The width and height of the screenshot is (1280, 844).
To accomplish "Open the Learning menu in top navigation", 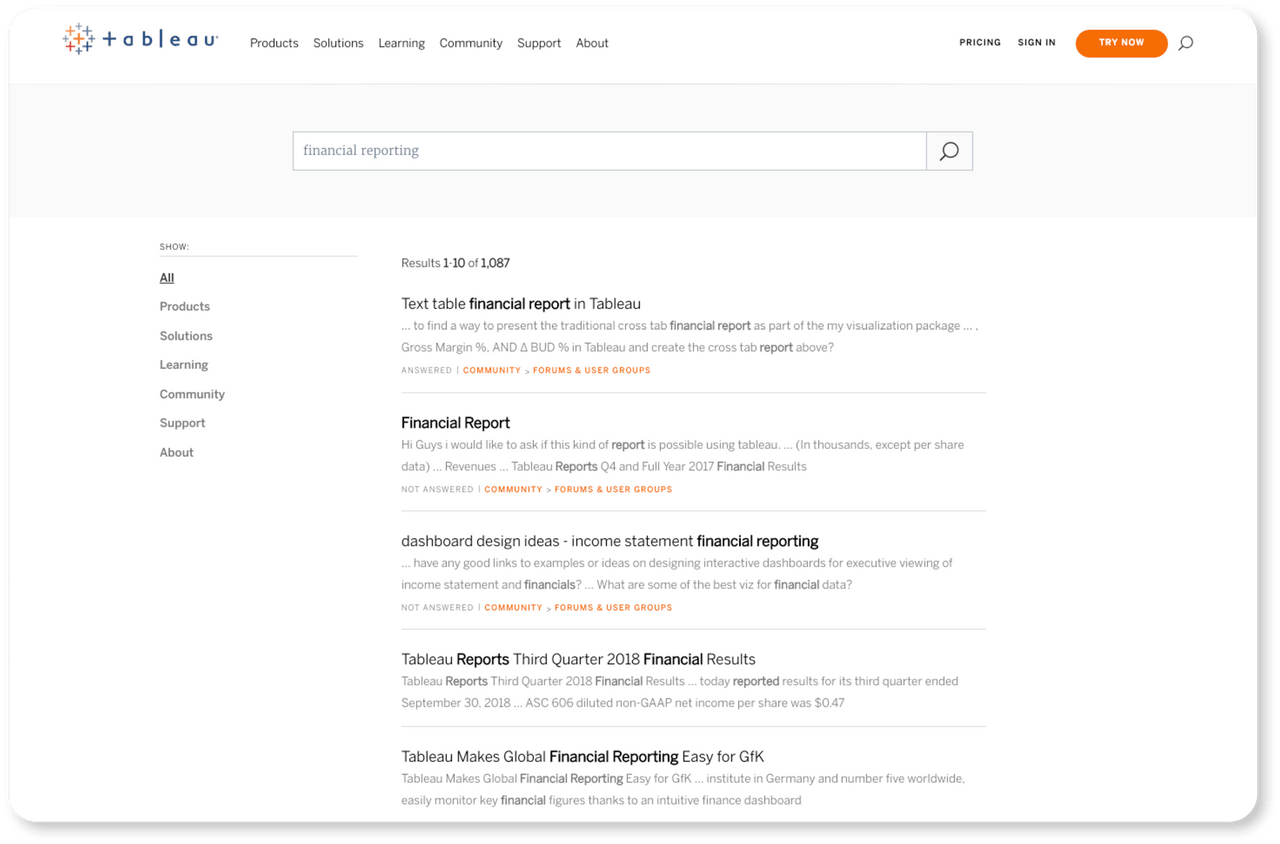I will pyautogui.click(x=401, y=43).
